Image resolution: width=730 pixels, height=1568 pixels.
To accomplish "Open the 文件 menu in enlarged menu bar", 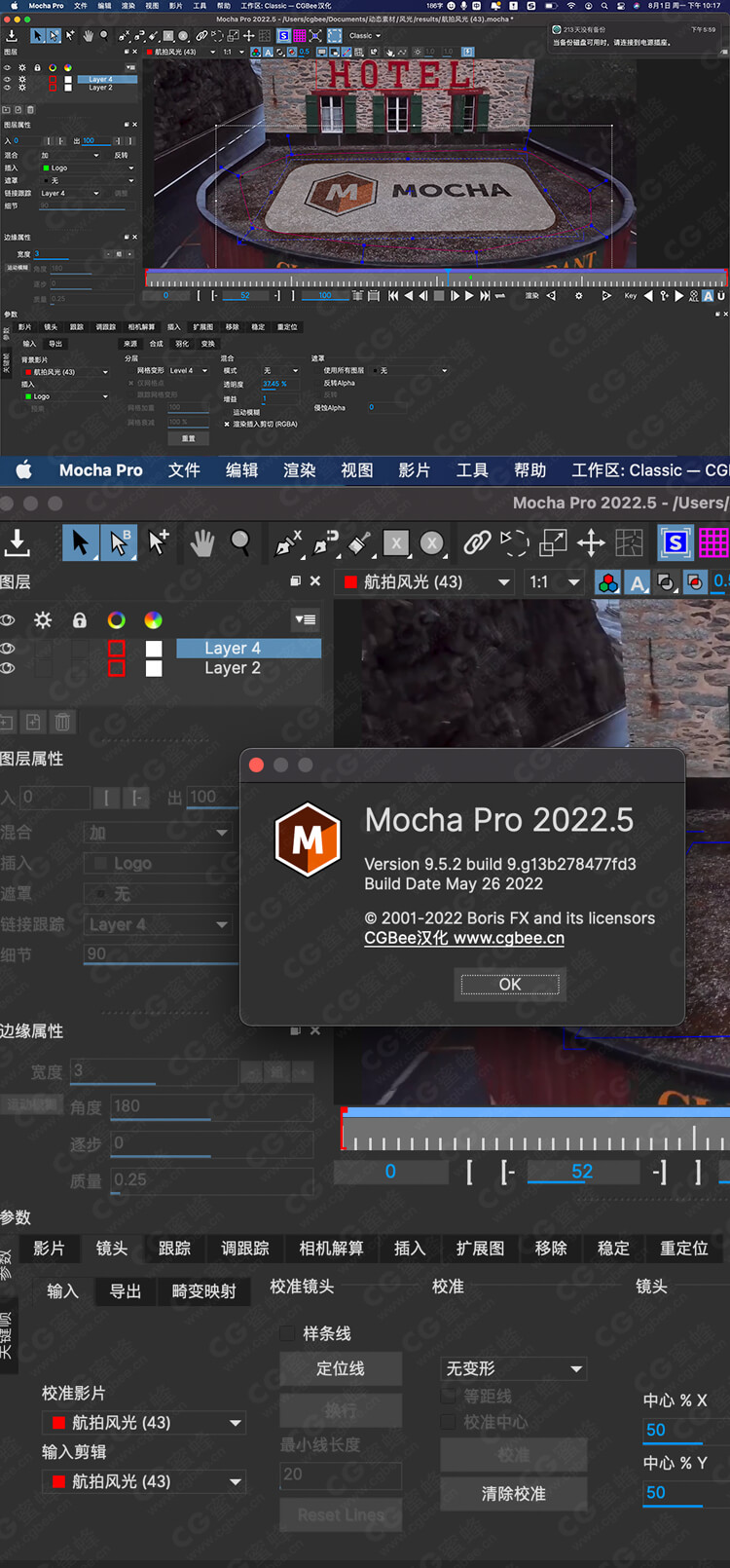I will (x=184, y=470).
